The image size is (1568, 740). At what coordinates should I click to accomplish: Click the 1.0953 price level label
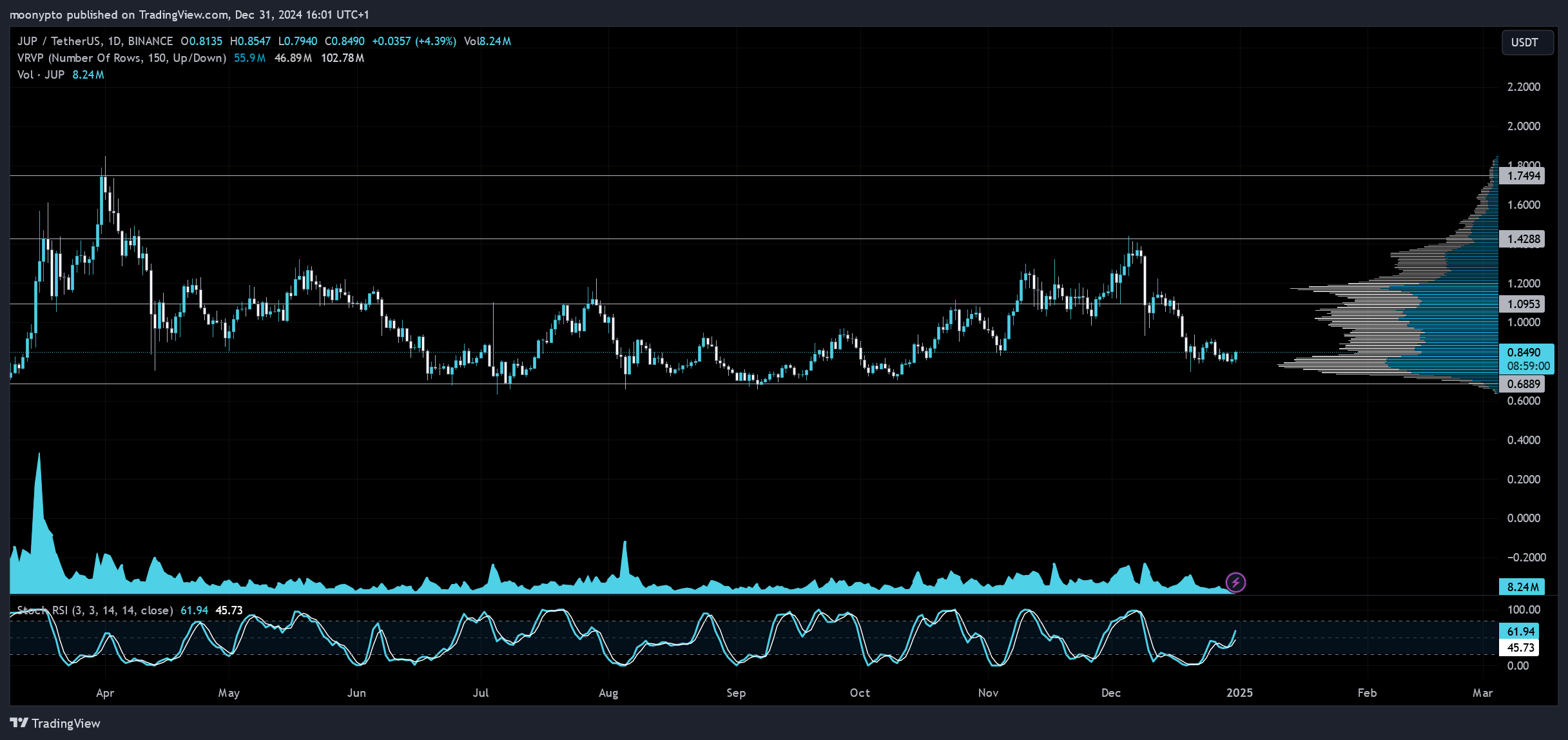[1522, 304]
